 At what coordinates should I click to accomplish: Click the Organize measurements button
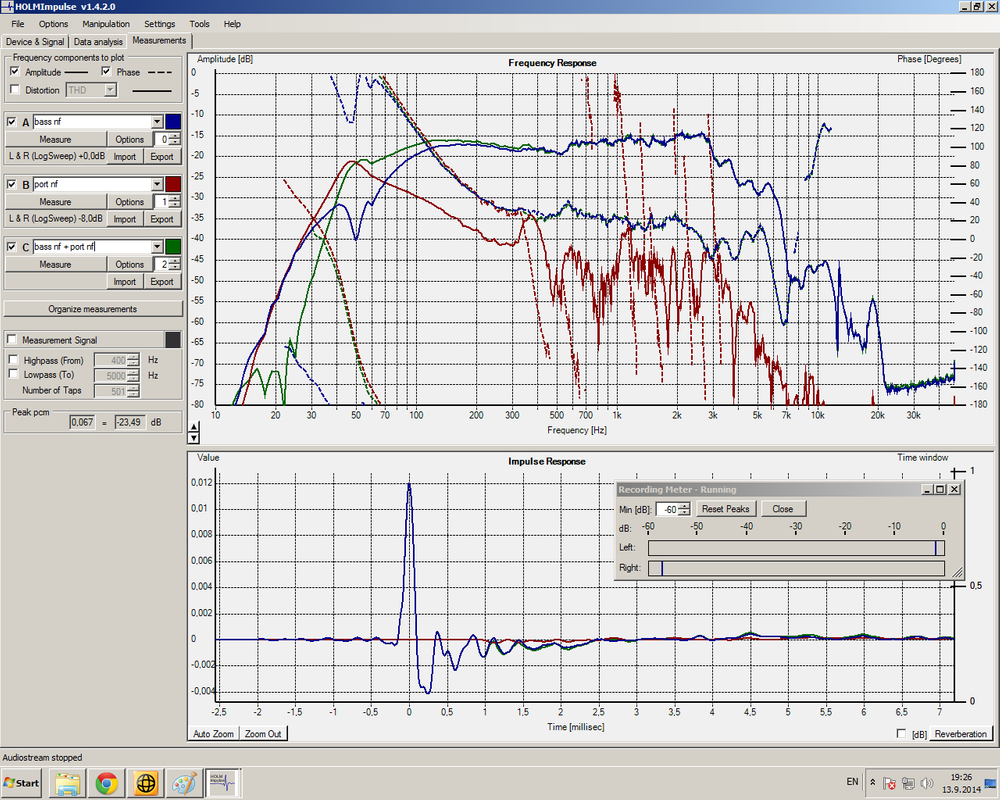point(92,309)
